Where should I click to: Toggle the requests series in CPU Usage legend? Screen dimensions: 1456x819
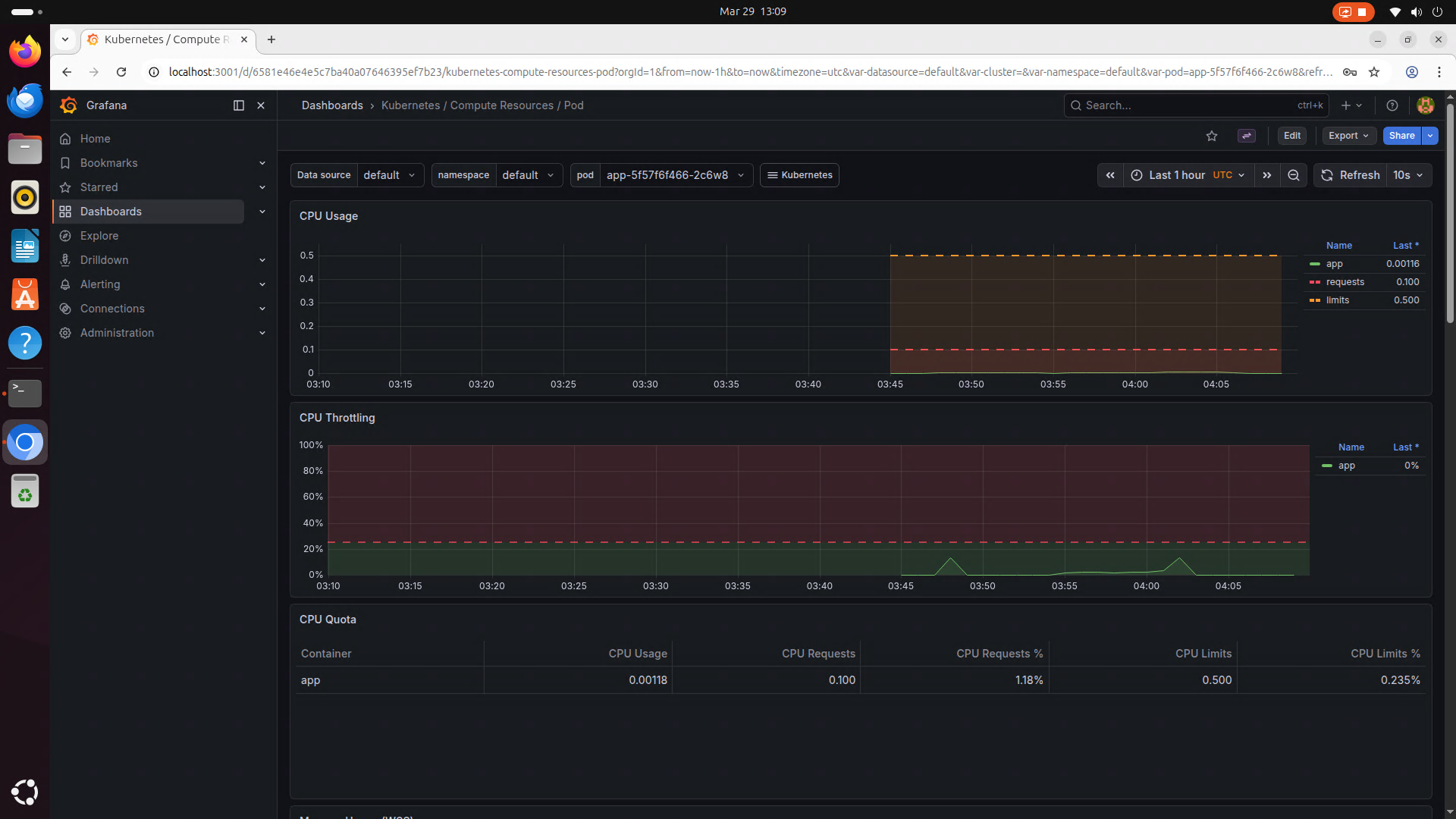[x=1345, y=282]
